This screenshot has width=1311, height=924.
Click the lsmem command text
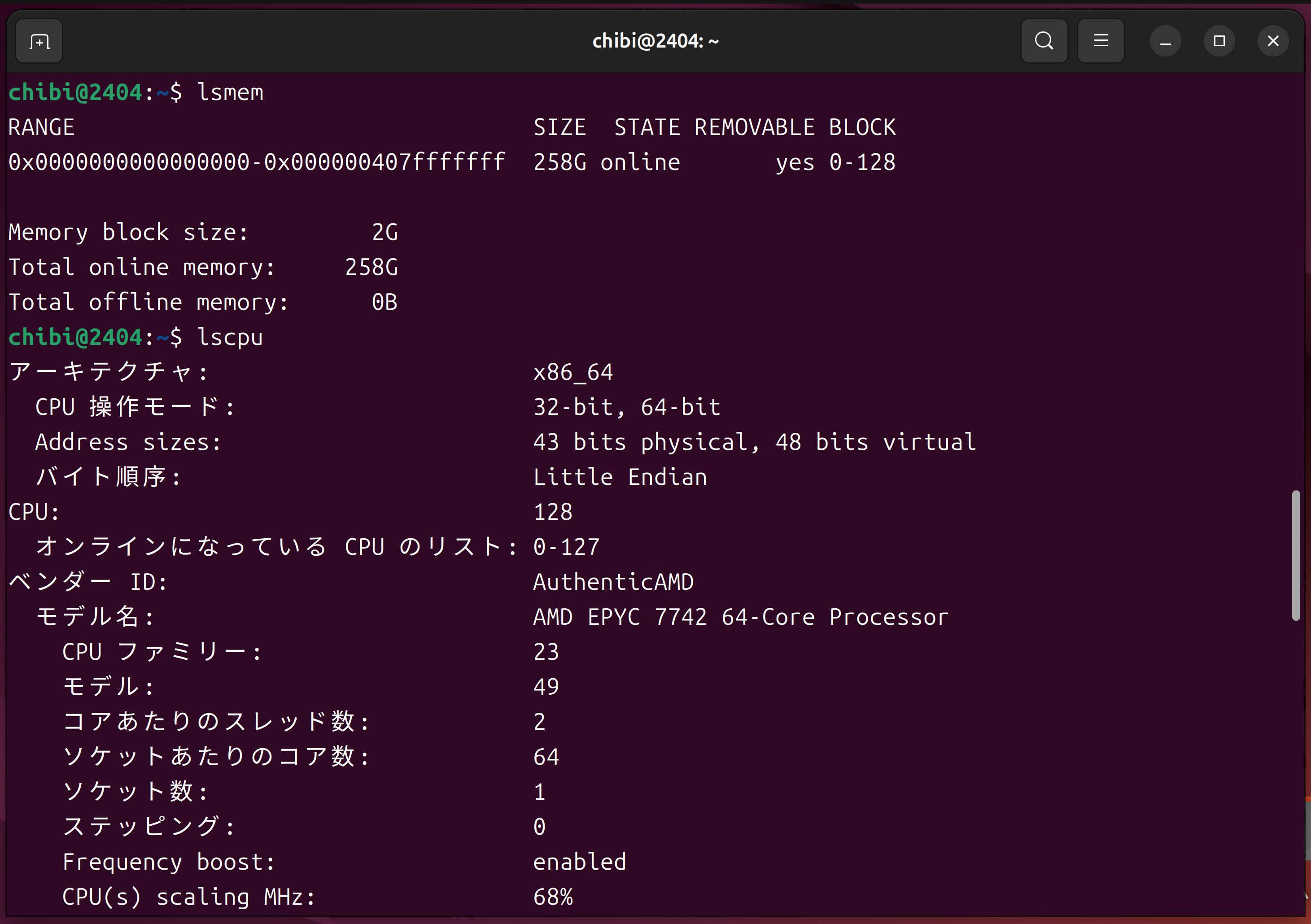pyautogui.click(x=230, y=92)
